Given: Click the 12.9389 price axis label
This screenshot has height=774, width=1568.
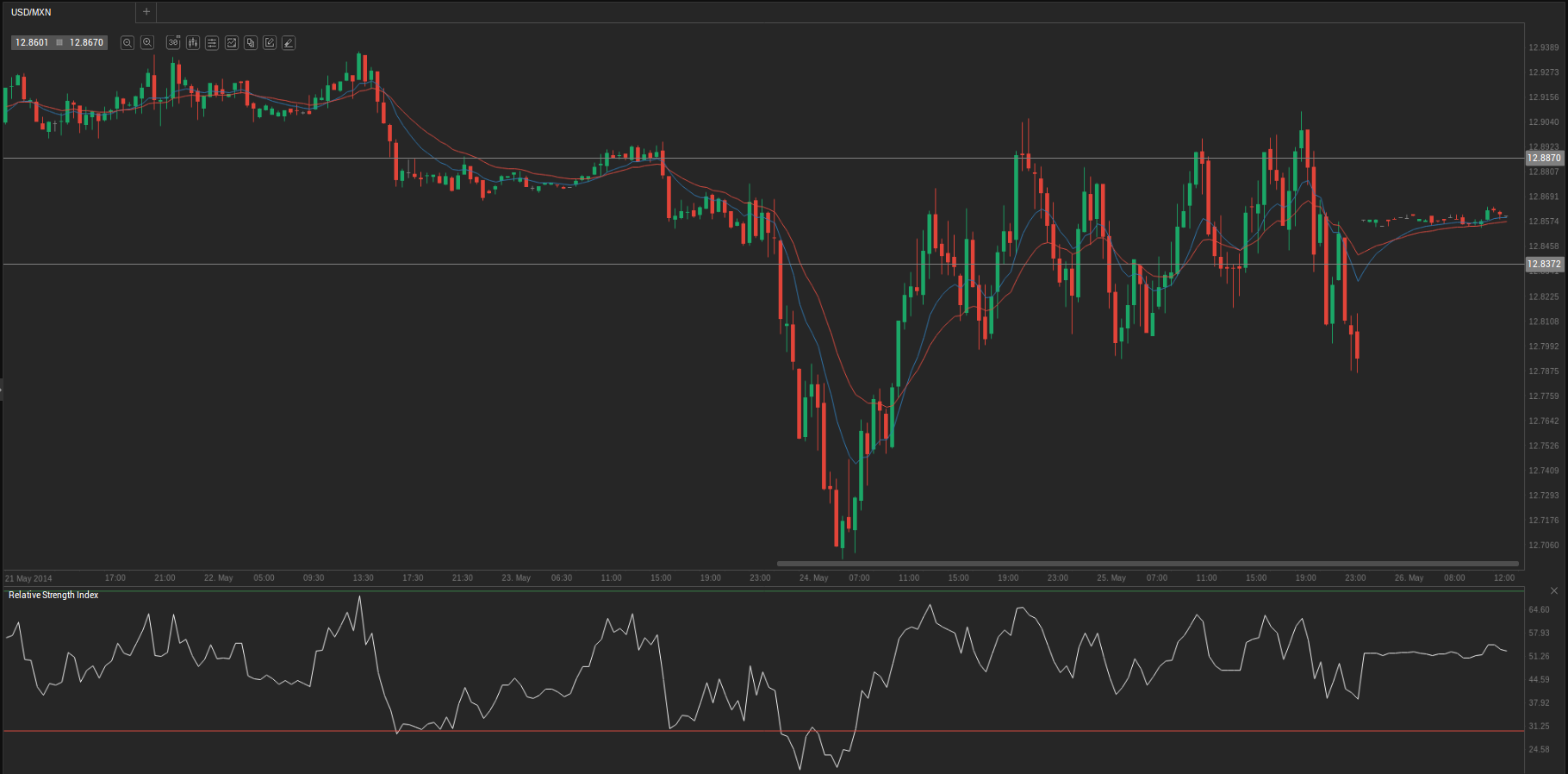Looking at the screenshot, I should pos(1543,47).
